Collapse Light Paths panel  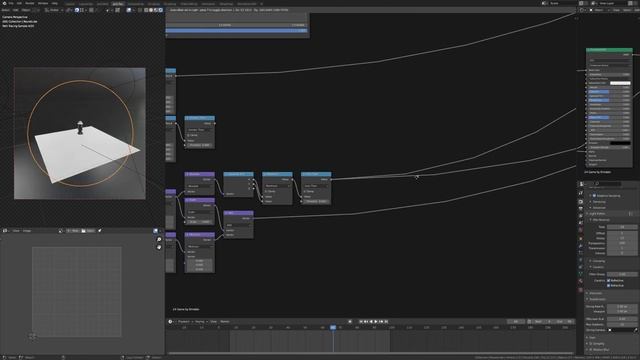click(597, 213)
